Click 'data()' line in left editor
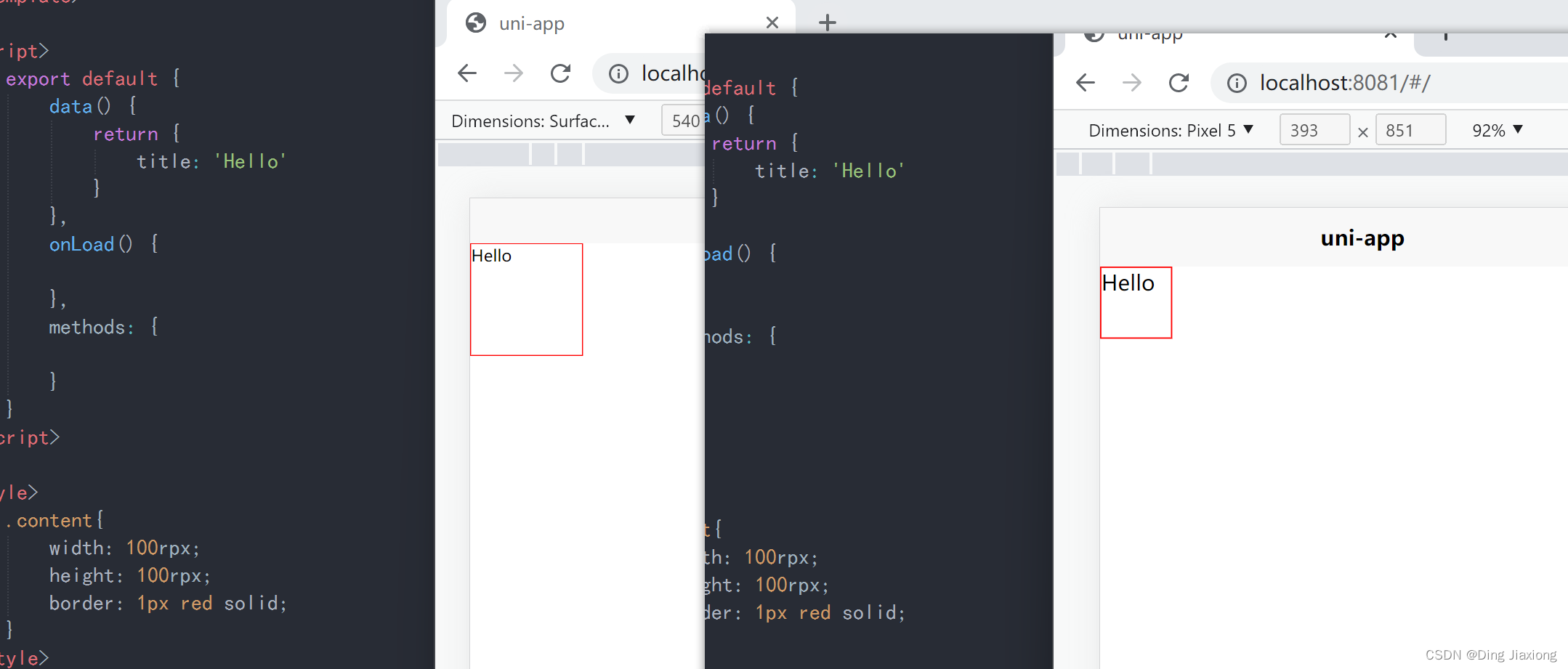1568x669 pixels. 92,106
